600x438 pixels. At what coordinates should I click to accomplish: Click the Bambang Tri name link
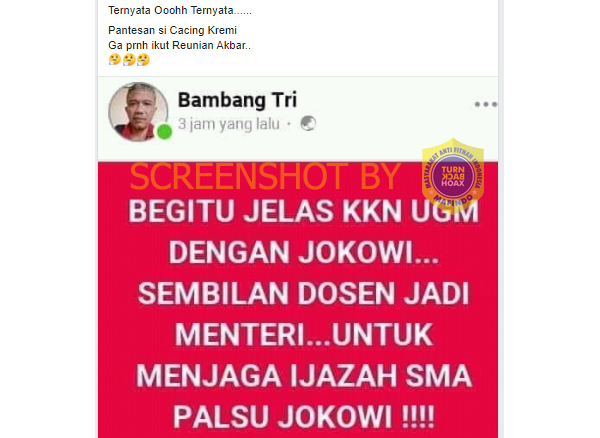(237, 100)
